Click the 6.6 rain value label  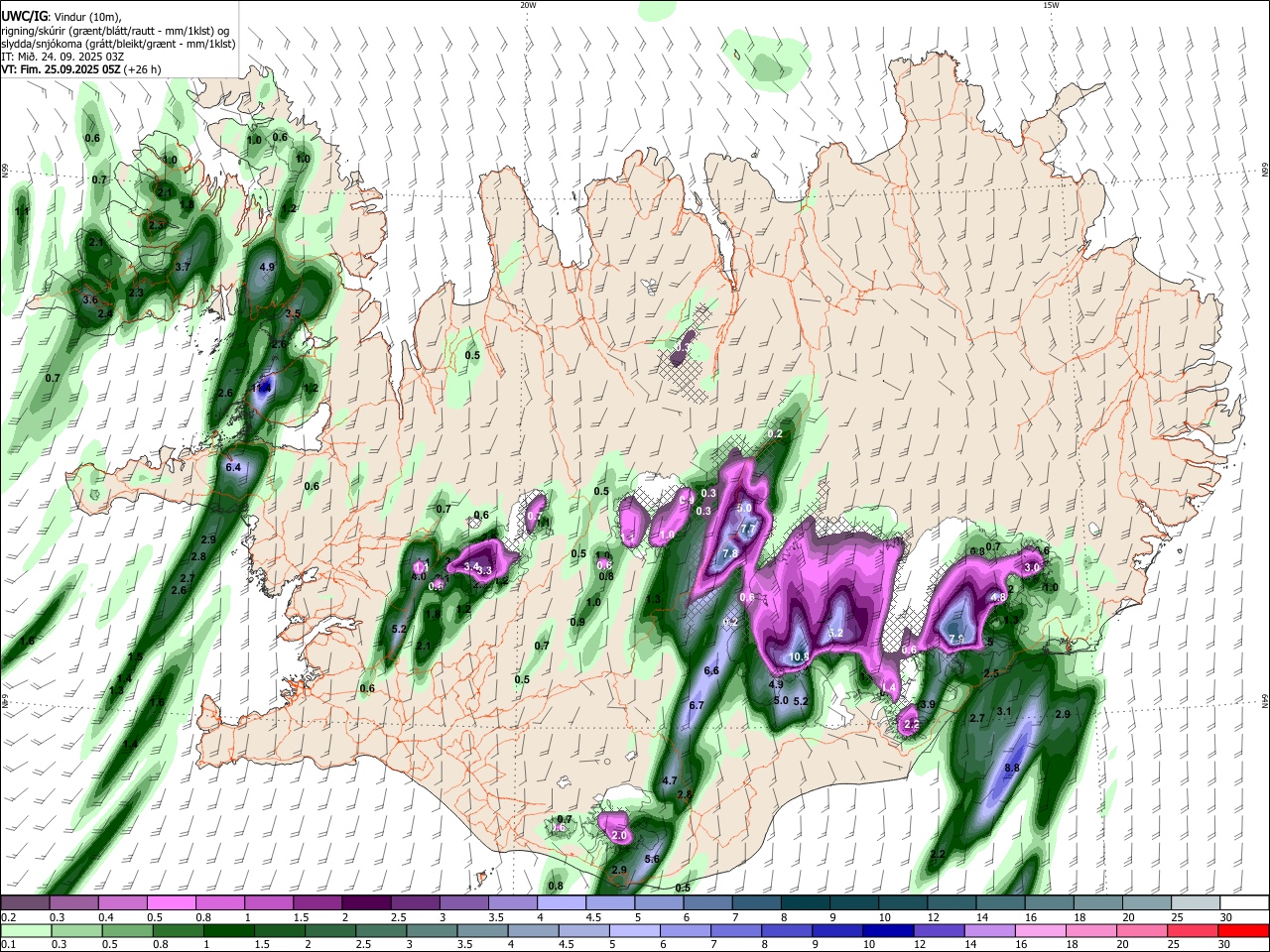pyautogui.click(x=711, y=671)
